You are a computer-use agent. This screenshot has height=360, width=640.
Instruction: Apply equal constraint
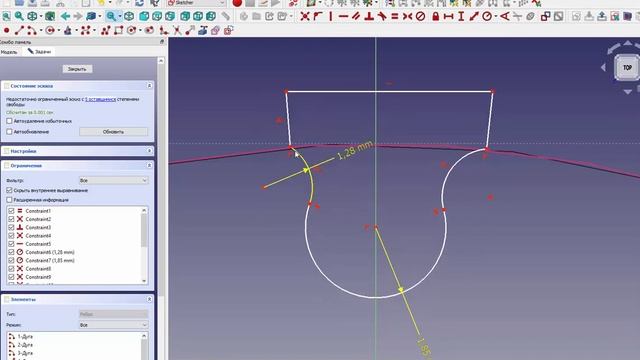coord(395,16)
